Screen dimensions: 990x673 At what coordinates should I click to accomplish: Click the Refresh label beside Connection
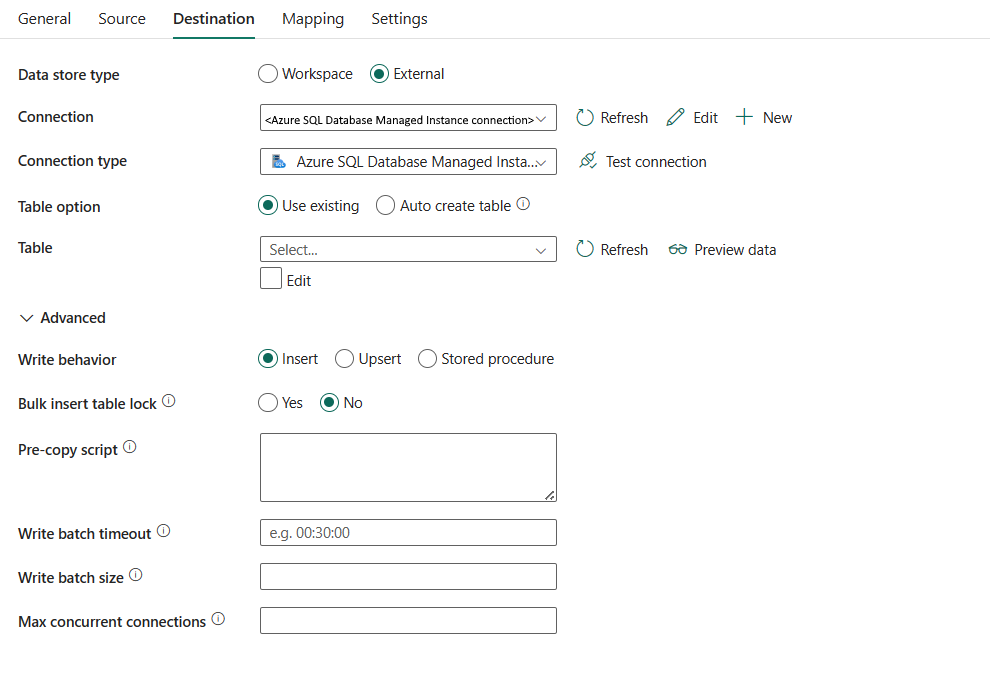coord(624,118)
